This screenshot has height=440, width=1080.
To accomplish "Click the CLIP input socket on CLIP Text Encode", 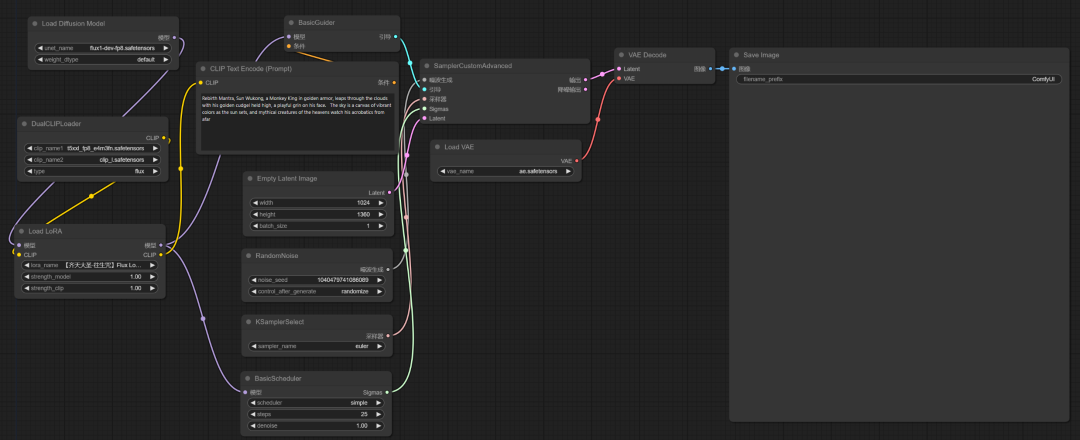I will point(200,83).
